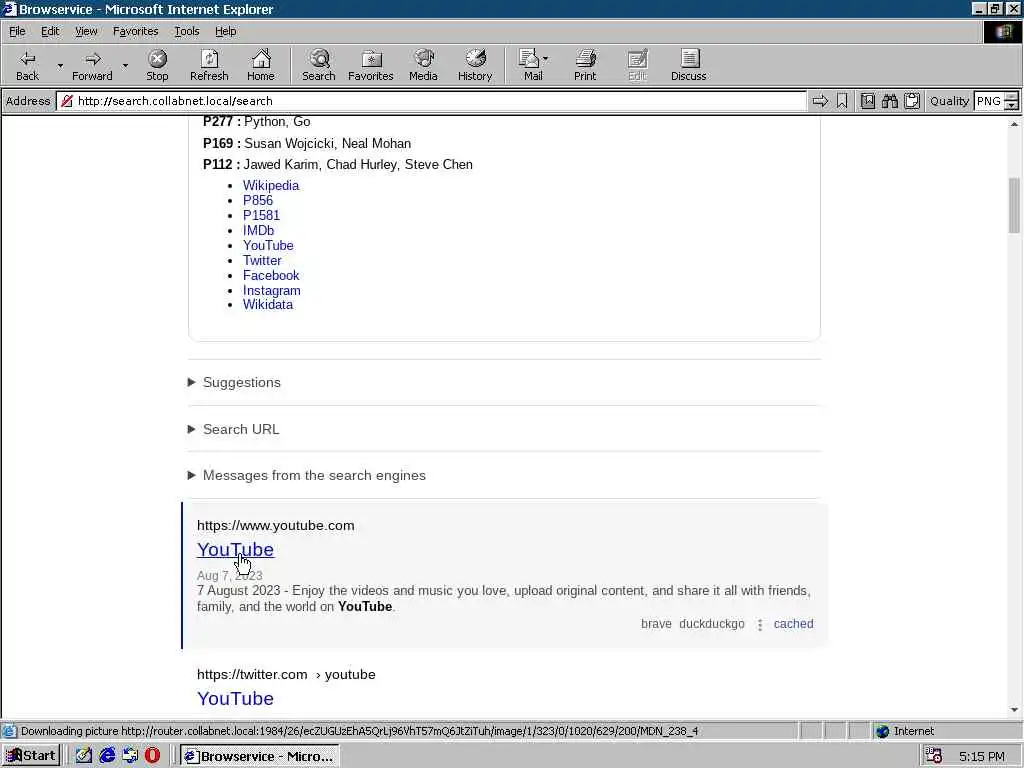Go to the Home page
This screenshot has height=768, width=1024.
coord(261,65)
